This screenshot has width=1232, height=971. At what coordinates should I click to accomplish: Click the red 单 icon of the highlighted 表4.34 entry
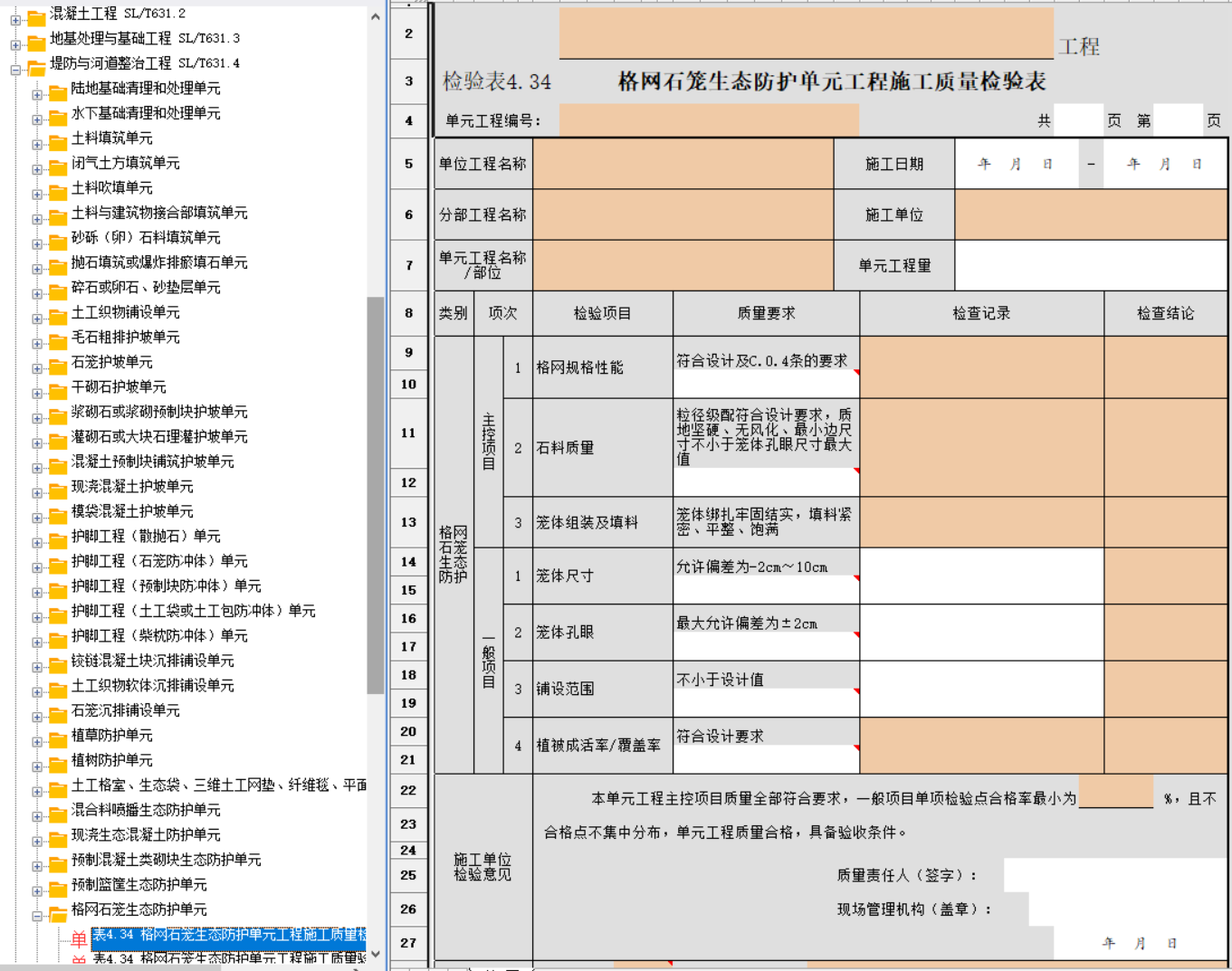(80, 938)
